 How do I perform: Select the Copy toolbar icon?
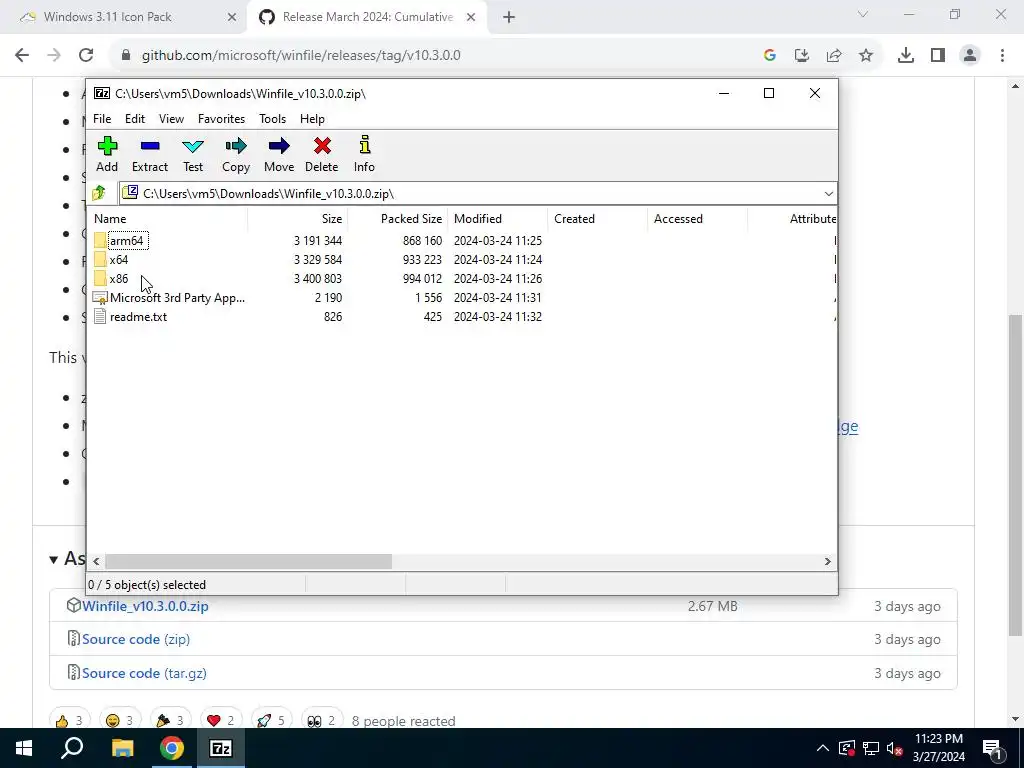point(236,146)
